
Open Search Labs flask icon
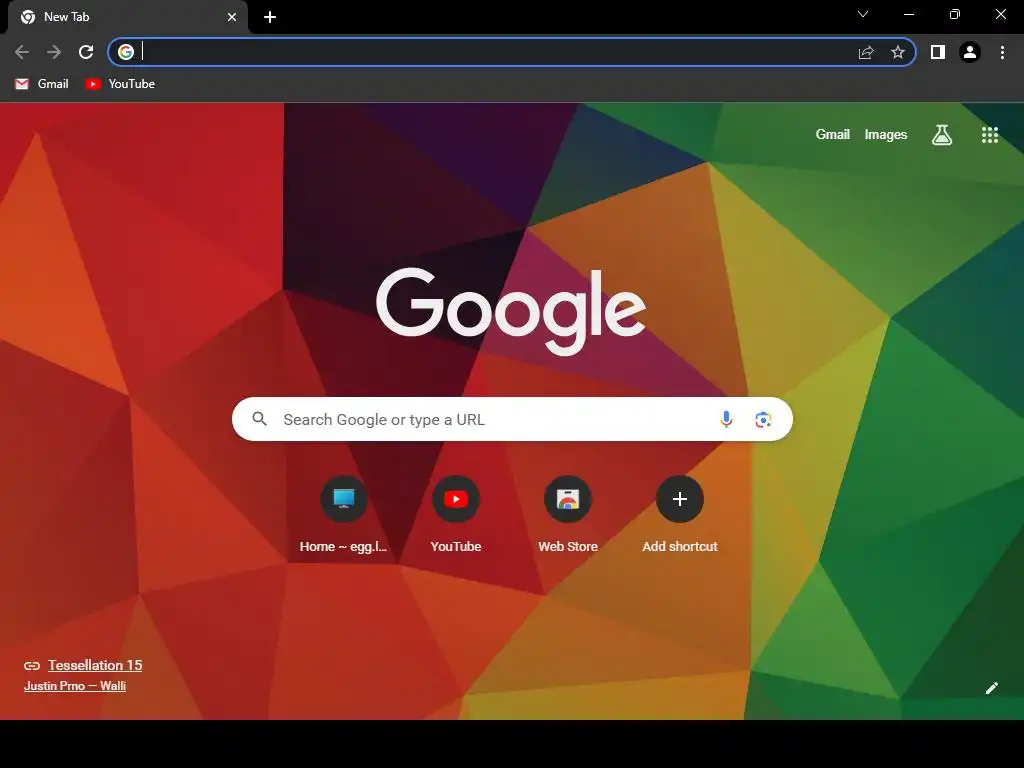click(x=942, y=135)
